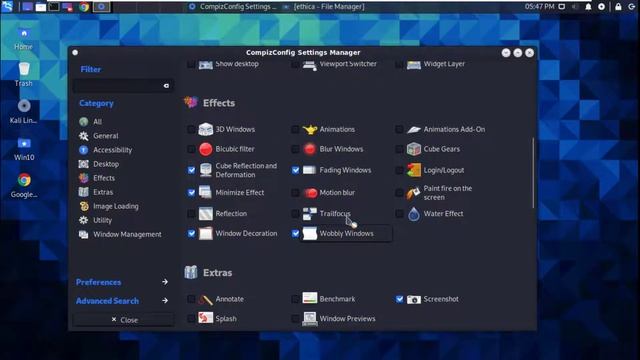Open the Advanced Search link
Image resolution: width=640 pixels, height=360 pixels.
tap(107, 301)
